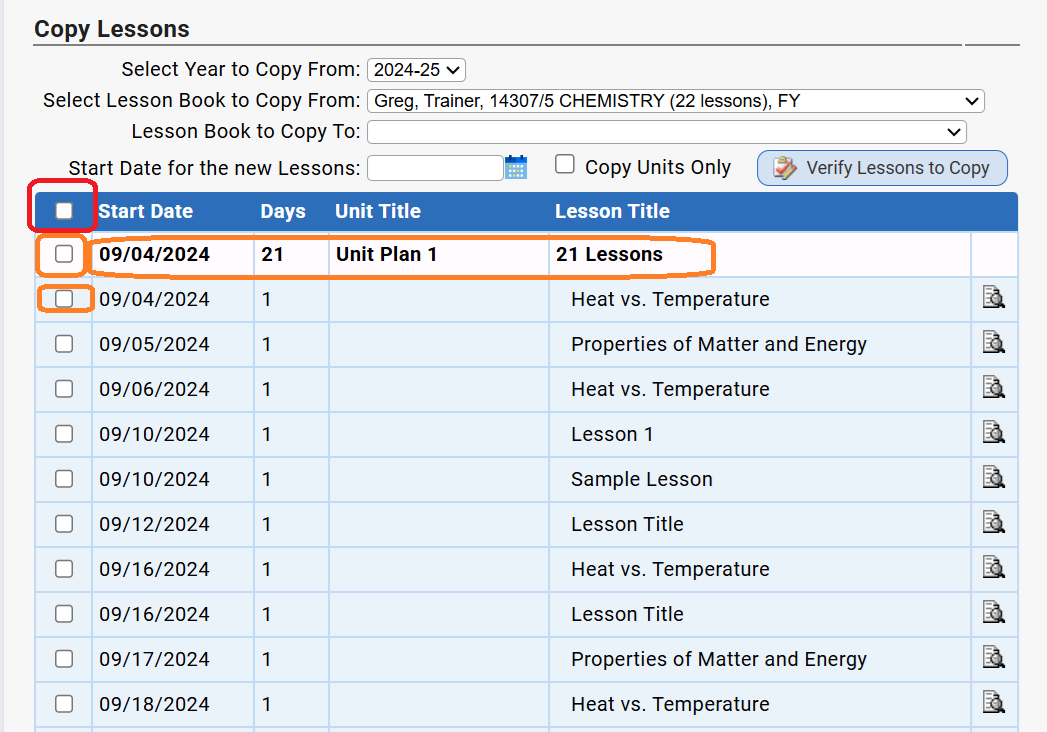Click the Days column header
The height and width of the screenshot is (732, 1047).
pos(282,211)
